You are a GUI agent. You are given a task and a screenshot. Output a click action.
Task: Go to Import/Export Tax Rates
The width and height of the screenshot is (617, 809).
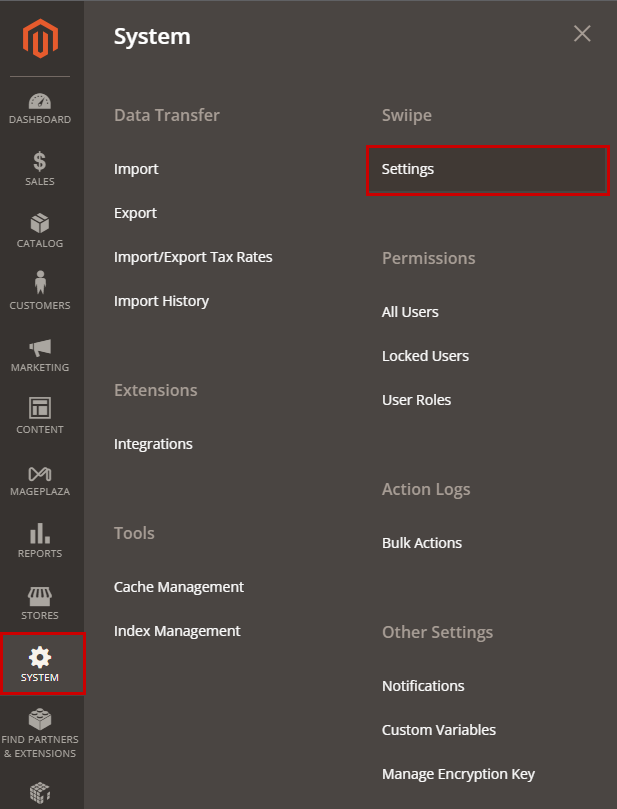click(193, 257)
